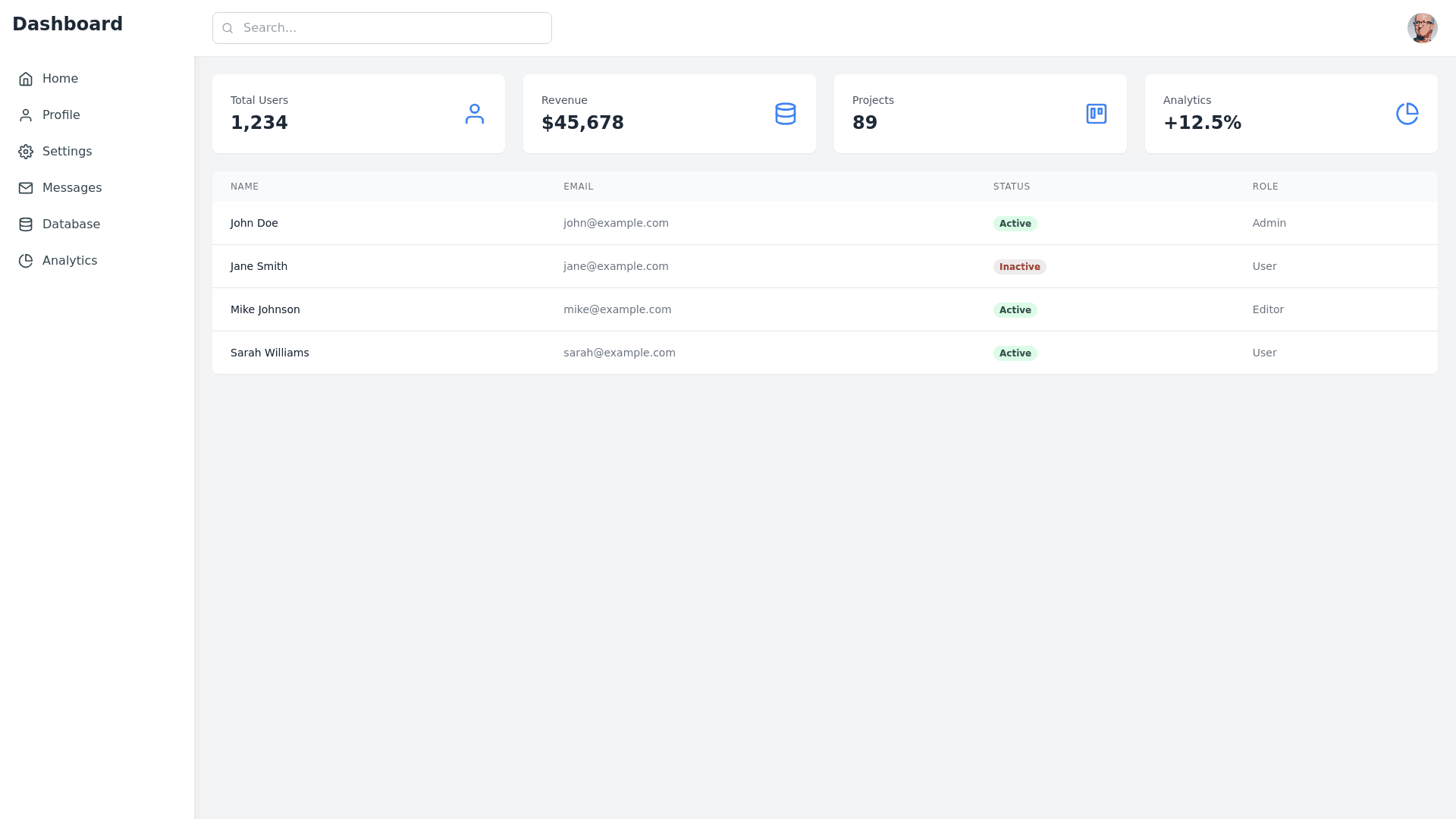Screen dimensions: 1456x819
Task: Click the kanban icon on Projects card
Action: [x=1097, y=113]
